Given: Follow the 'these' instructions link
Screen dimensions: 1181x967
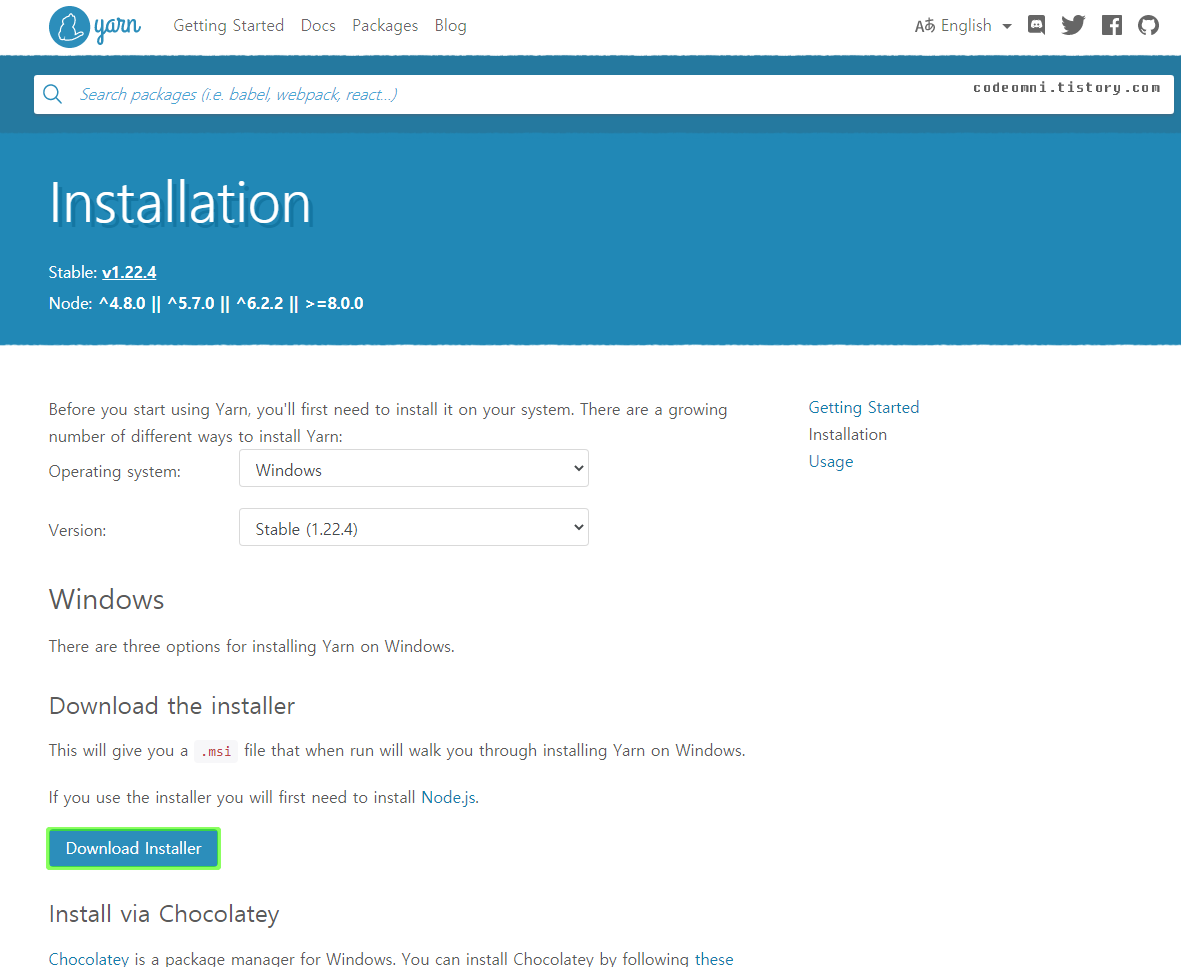Looking at the screenshot, I should point(714,959).
